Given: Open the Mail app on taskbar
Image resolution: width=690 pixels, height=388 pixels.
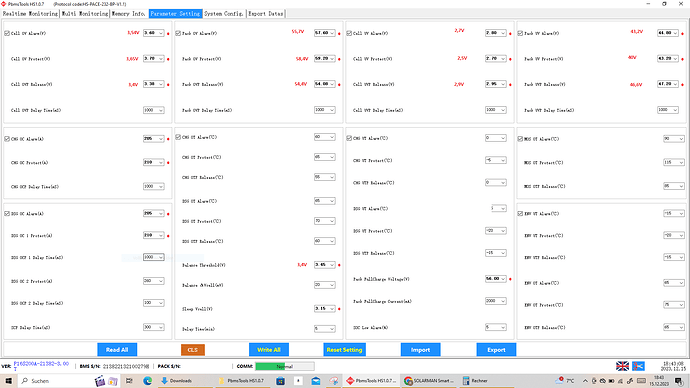Looking at the screenshot, I should pyautogui.click(x=316, y=381).
